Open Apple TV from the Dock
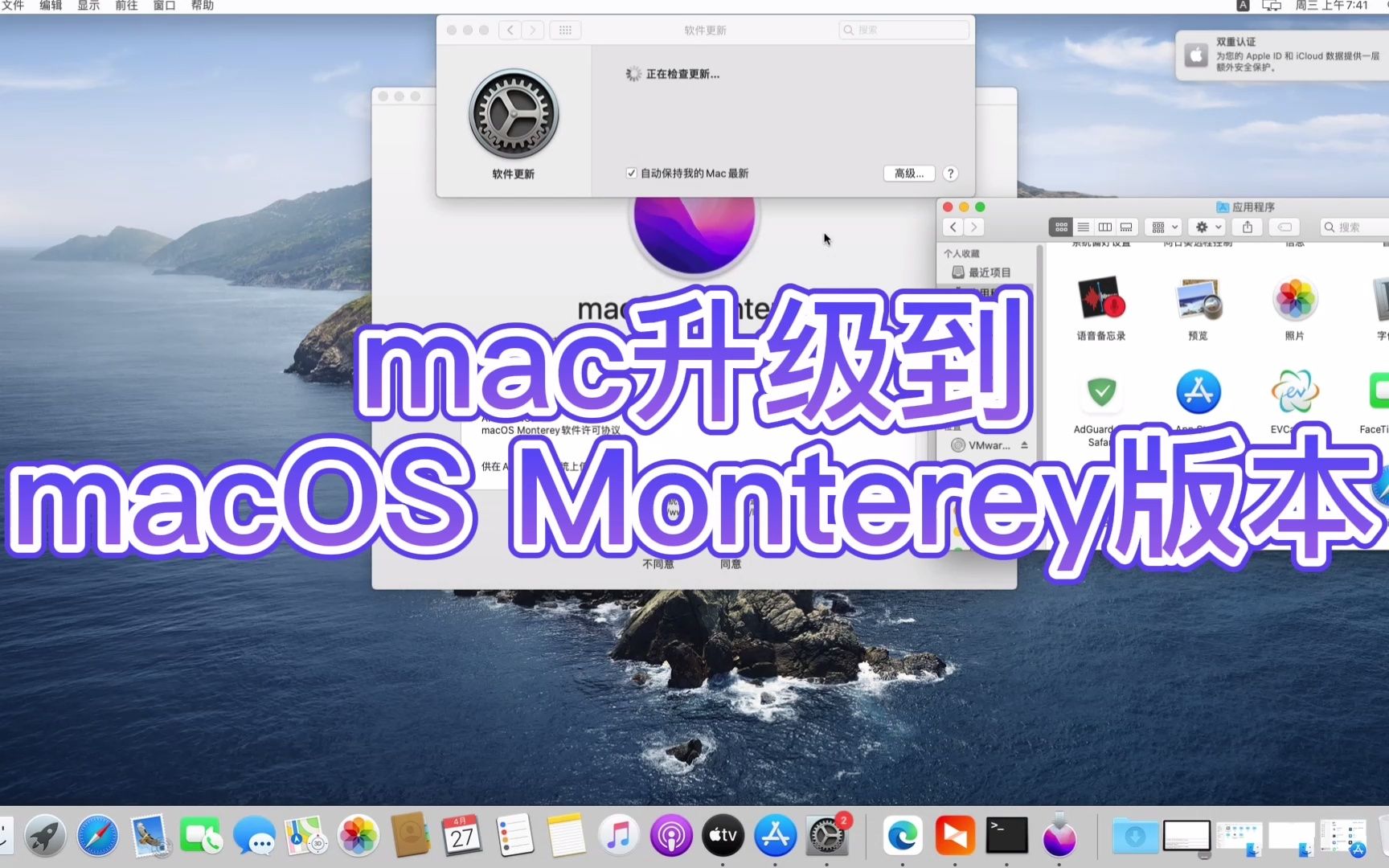The height and width of the screenshot is (868, 1389). 723,837
